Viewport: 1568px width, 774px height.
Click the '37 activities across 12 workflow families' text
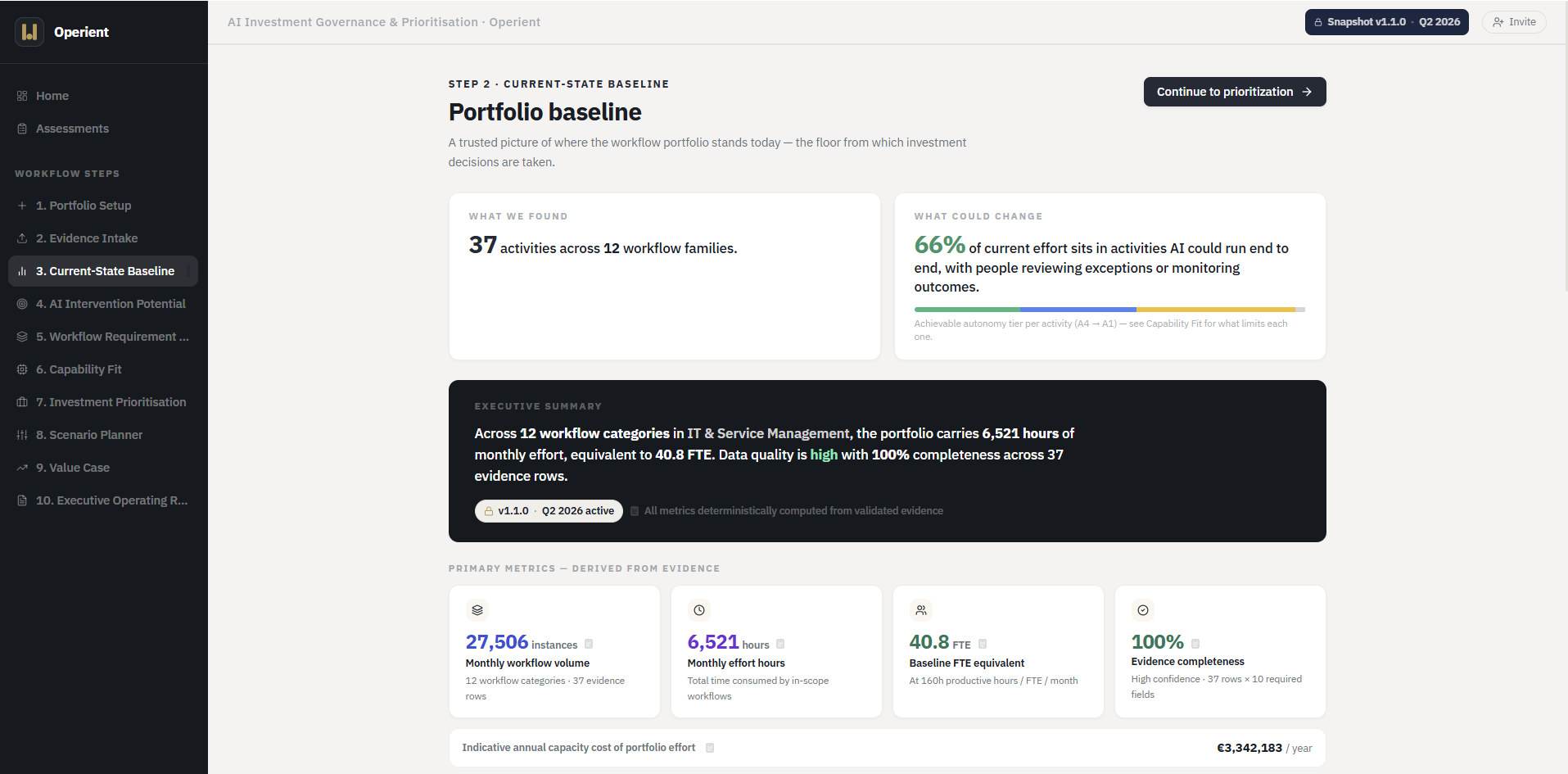(603, 246)
